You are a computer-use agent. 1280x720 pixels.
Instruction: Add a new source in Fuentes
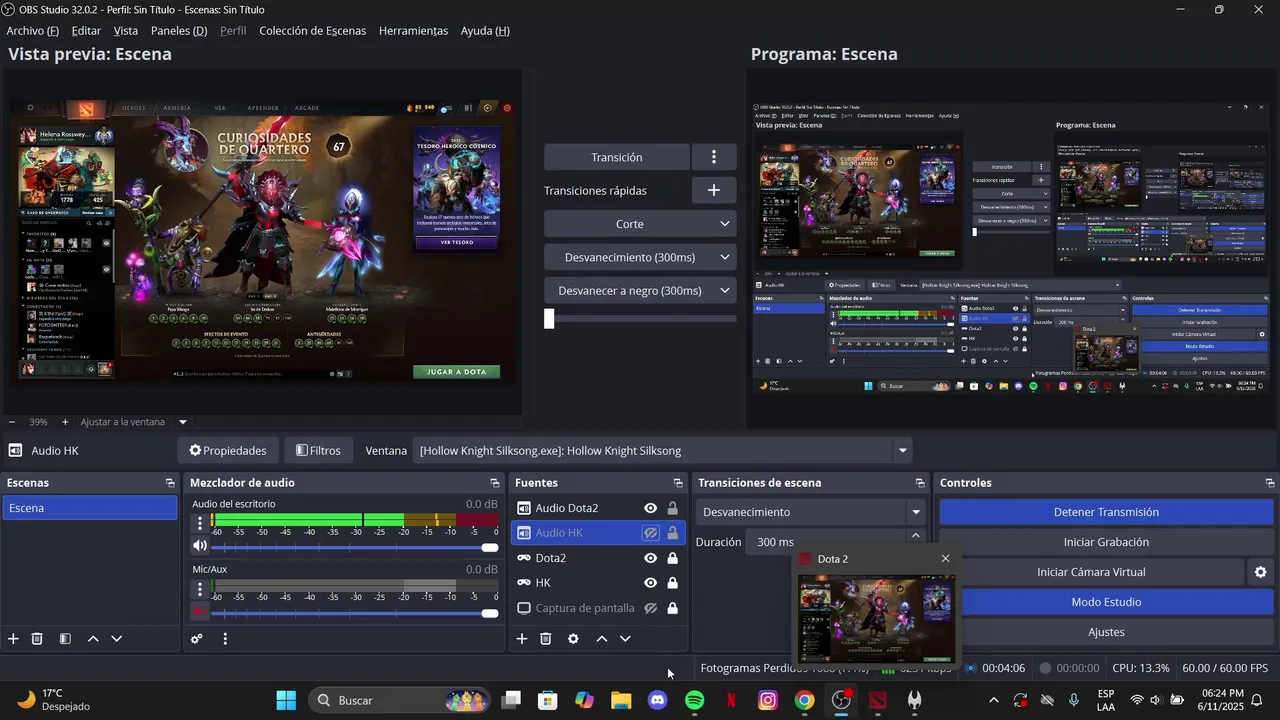click(521, 639)
